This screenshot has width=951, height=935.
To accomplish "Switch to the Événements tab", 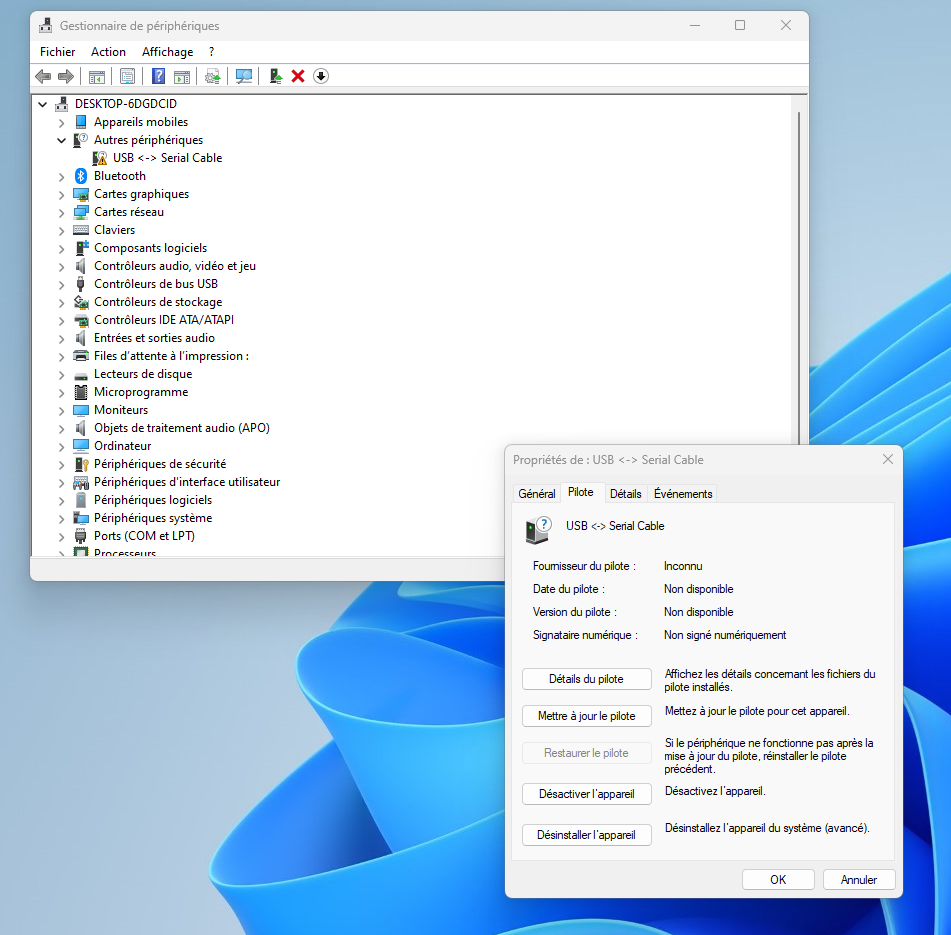I will coord(683,494).
